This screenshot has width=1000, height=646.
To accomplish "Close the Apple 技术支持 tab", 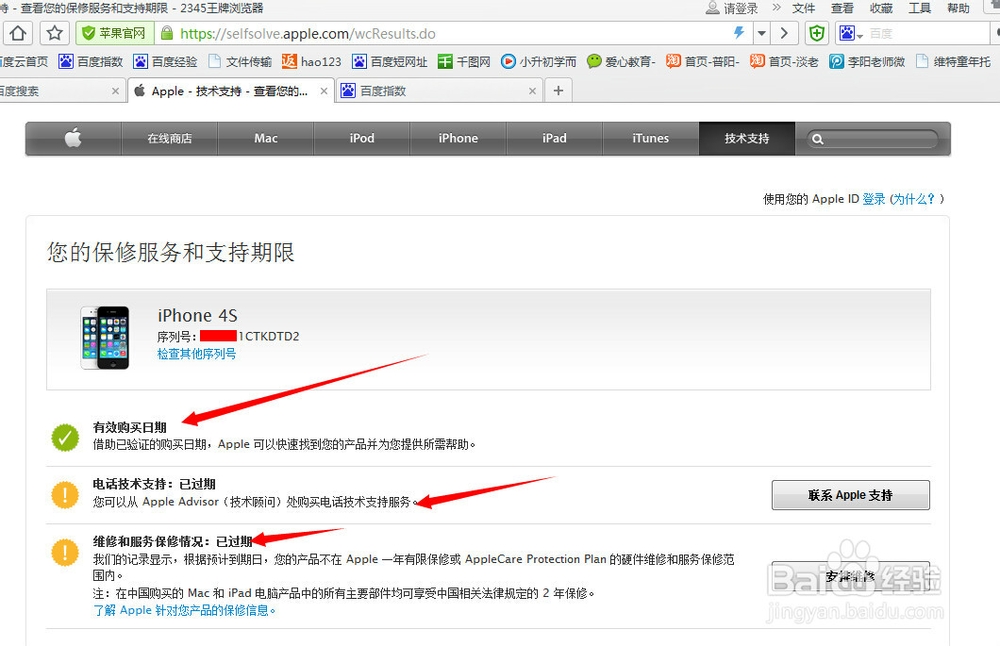I will point(324,91).
